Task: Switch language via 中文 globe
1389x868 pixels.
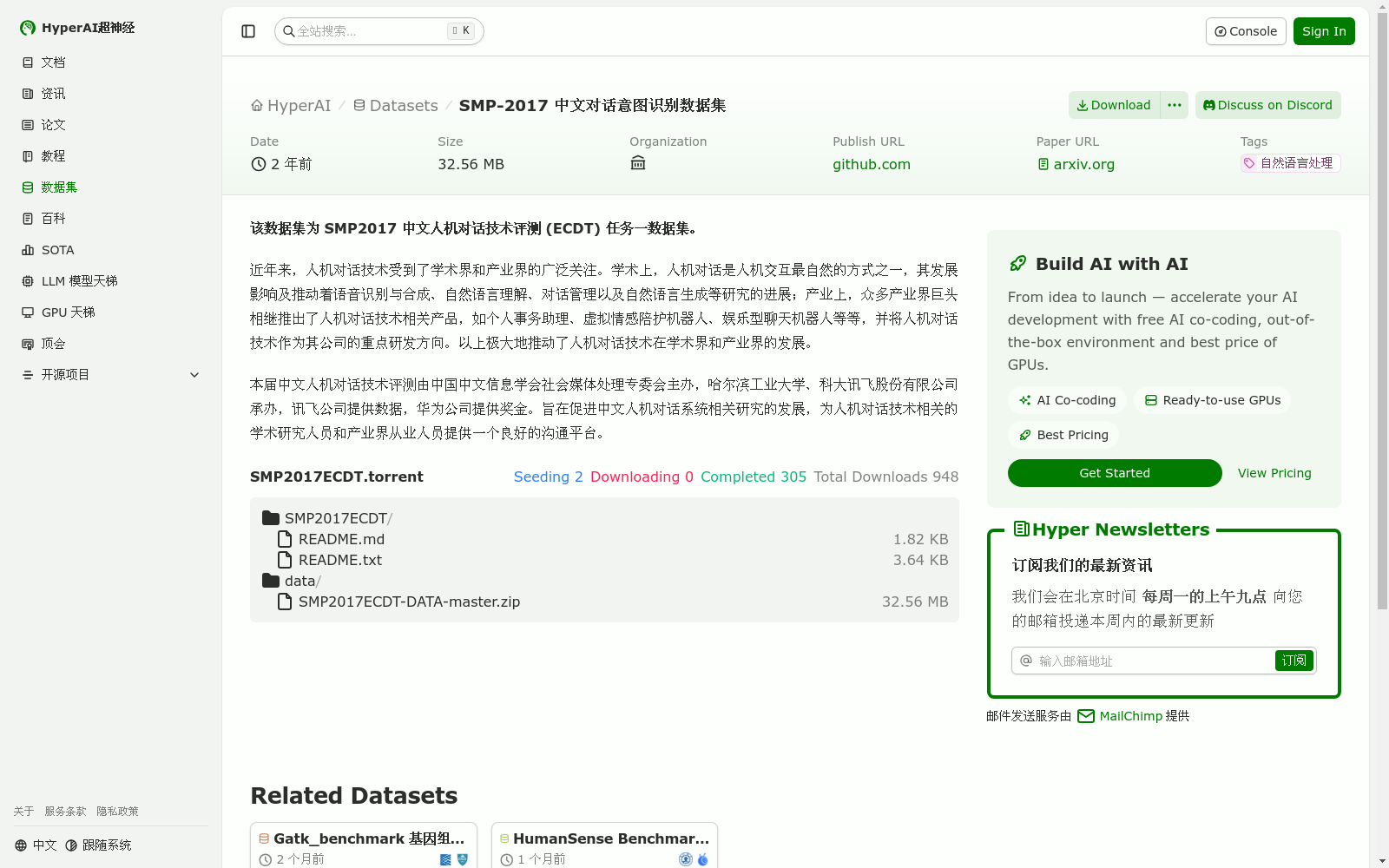Action: (36, 845)
